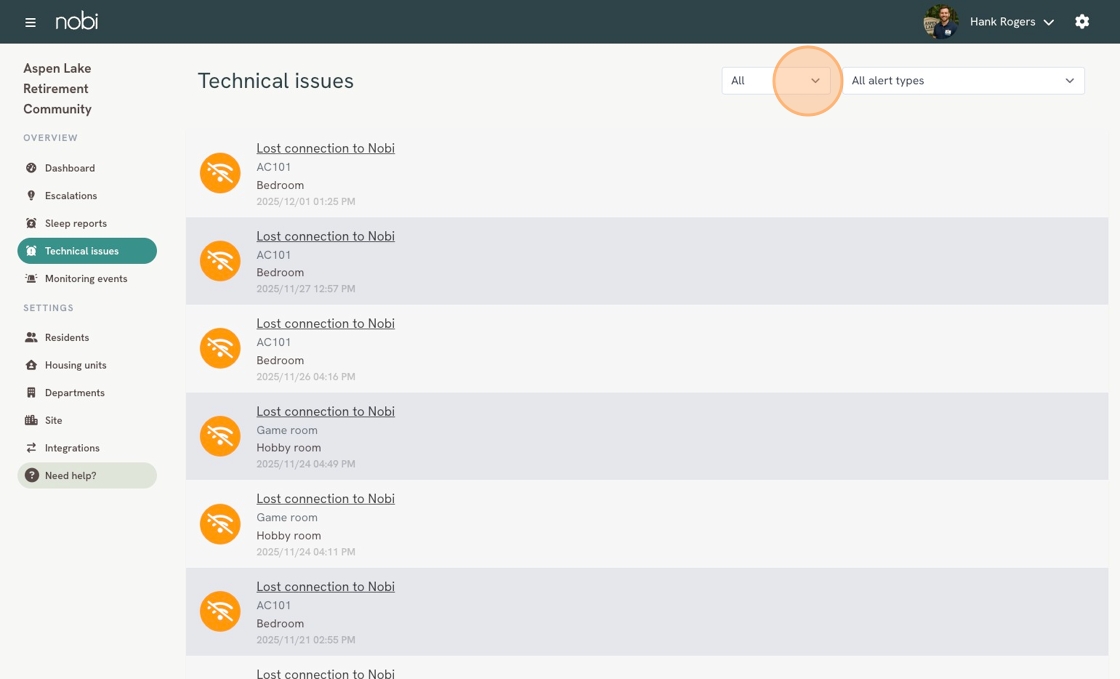Open the 2025/12/01 Lost connection to Nobi link
The height and width of the screenshot is (679, 1120).
[x=325, y=149]
